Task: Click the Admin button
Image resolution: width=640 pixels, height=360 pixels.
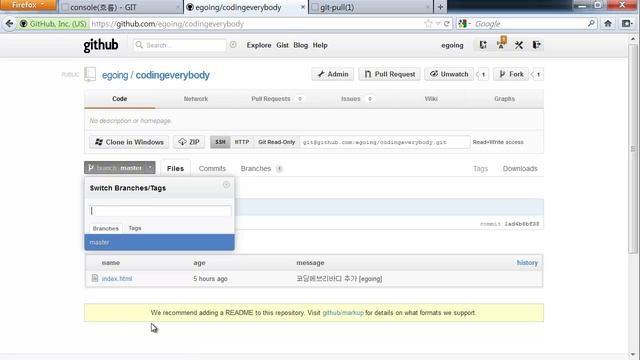Action: click(332, 74)
